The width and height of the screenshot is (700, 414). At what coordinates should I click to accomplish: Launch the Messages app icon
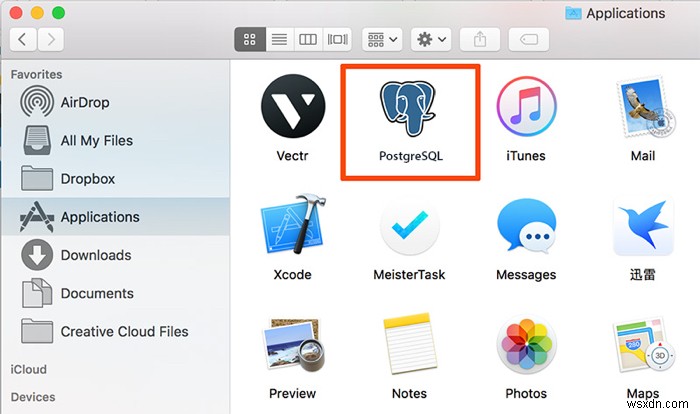point(526,226)
